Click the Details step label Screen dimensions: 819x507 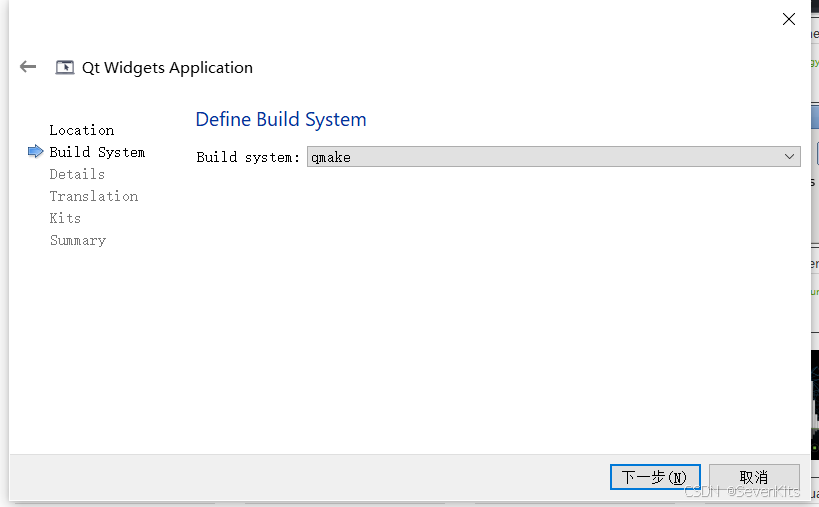click(x=77, y=174)
